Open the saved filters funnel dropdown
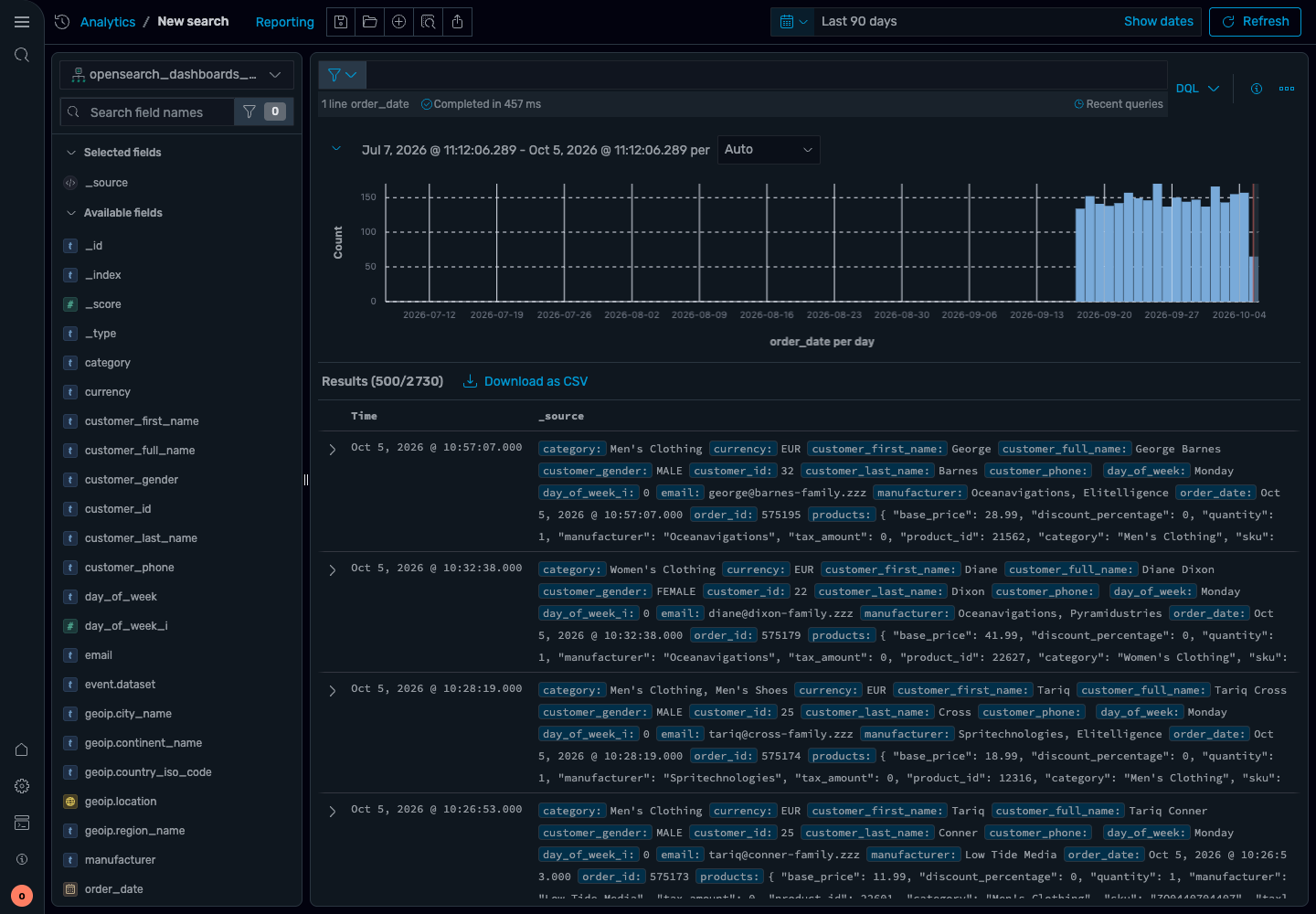The image size is (1316, 914). (343, 75)
